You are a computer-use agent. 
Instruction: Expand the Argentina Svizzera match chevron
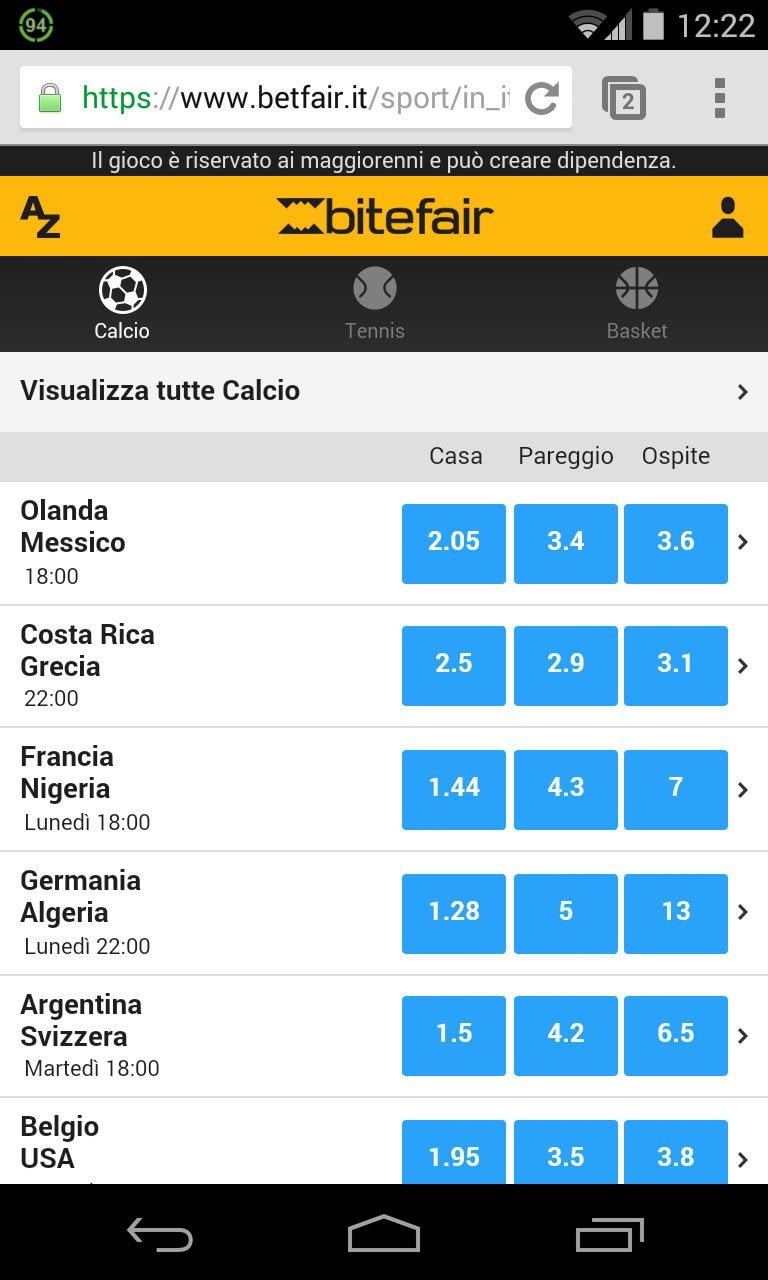(x=742, y=1036)
